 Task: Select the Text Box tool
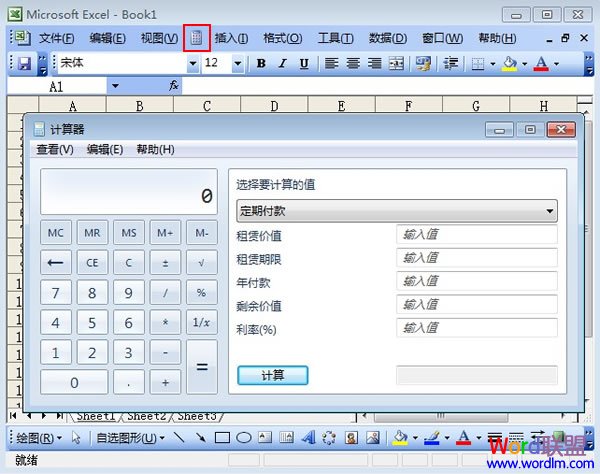265,437
